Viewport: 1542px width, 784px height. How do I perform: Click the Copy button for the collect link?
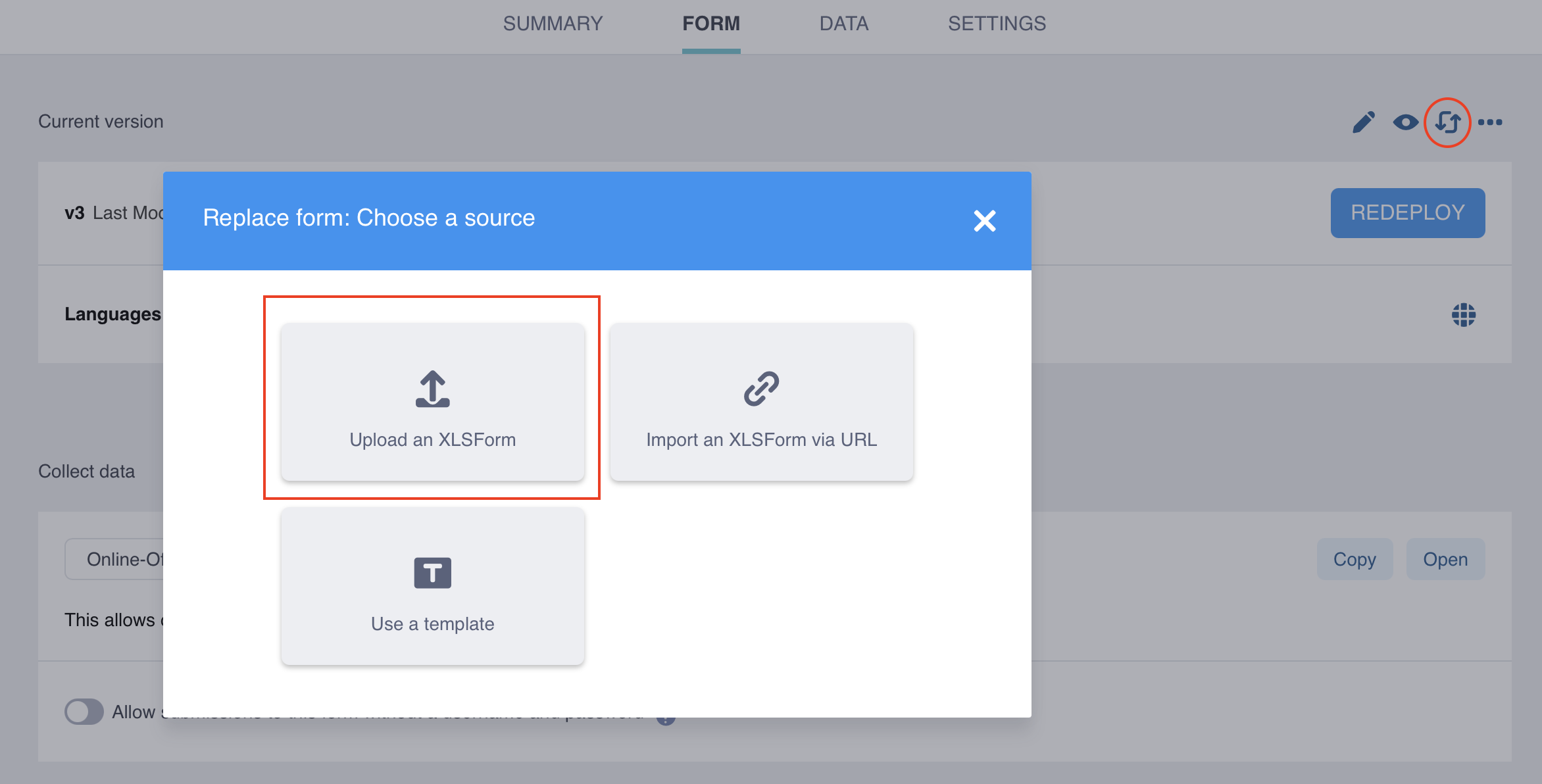1355,558
